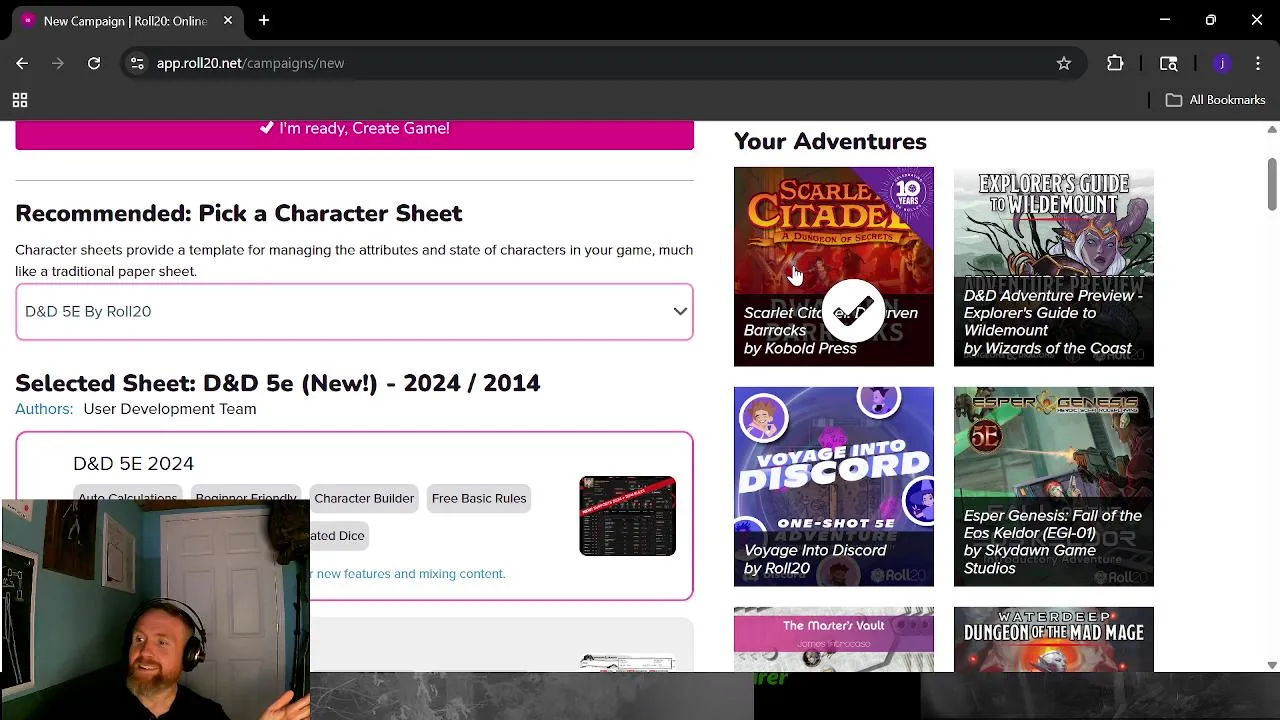Image resolution: width=1280 pixels, height=720 pixels.
Task: Open the media control icon in toolbar
Action: pos(1168,63)
